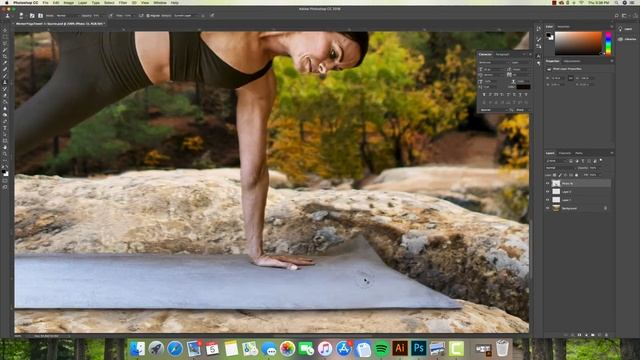Open the collapsed Character panel icon
This screenshot has height=360, width=640.
pos(538,56)
